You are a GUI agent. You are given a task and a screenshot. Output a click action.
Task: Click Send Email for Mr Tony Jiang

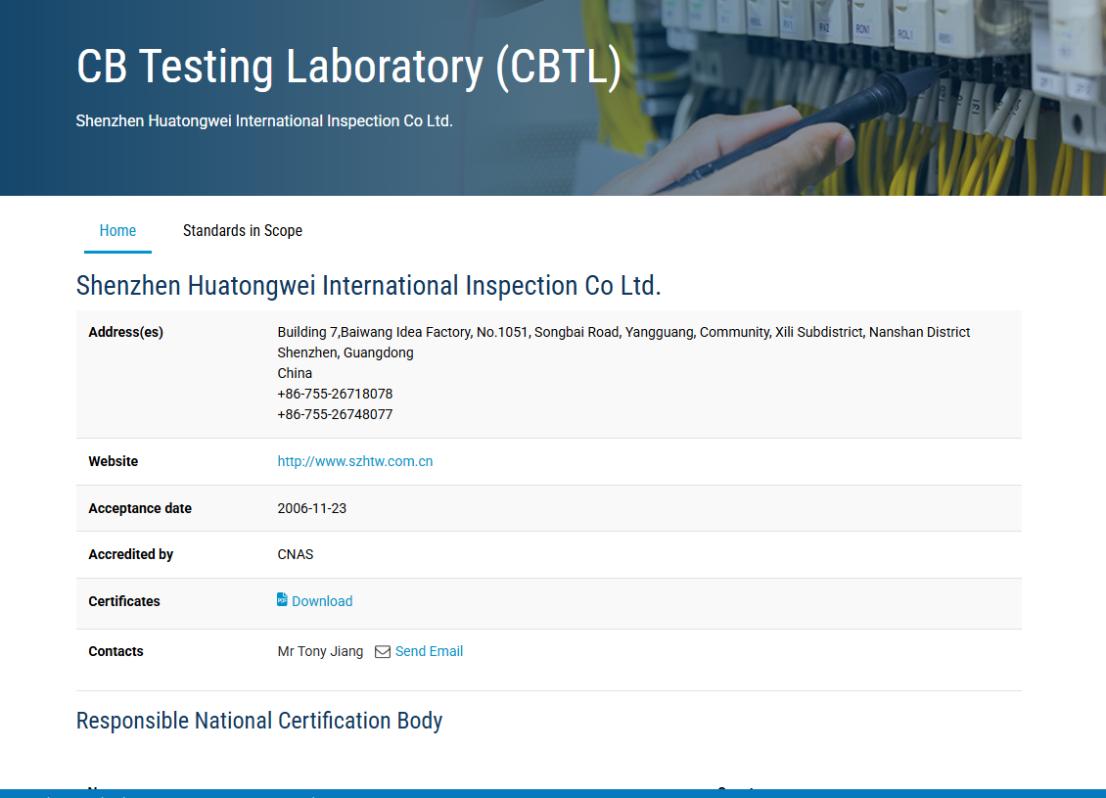coord(429,651)
